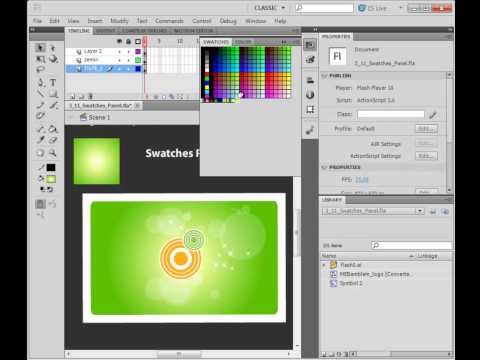Screen dimensions: 480x360
Task: Open the Align panel icon in the dock
Action: (x=310, y=80)
